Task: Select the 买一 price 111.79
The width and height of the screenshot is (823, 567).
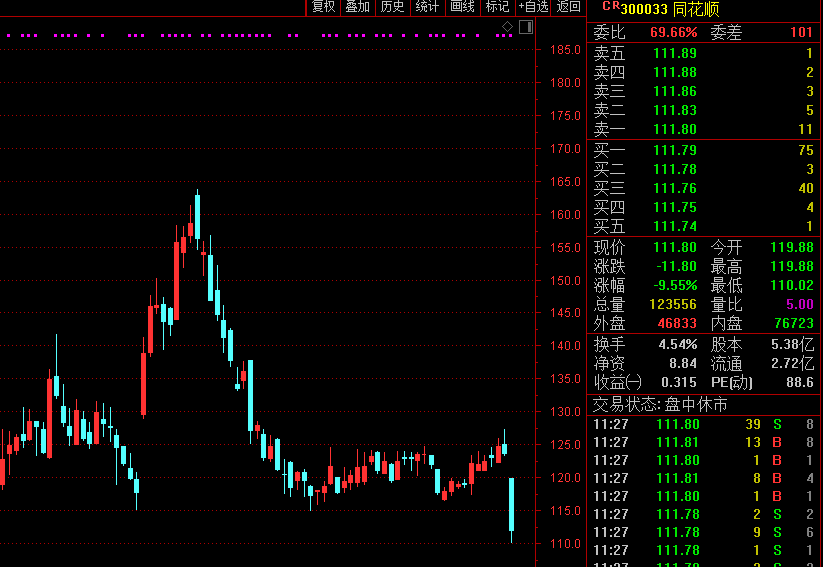Action: [x=674, y=150]
